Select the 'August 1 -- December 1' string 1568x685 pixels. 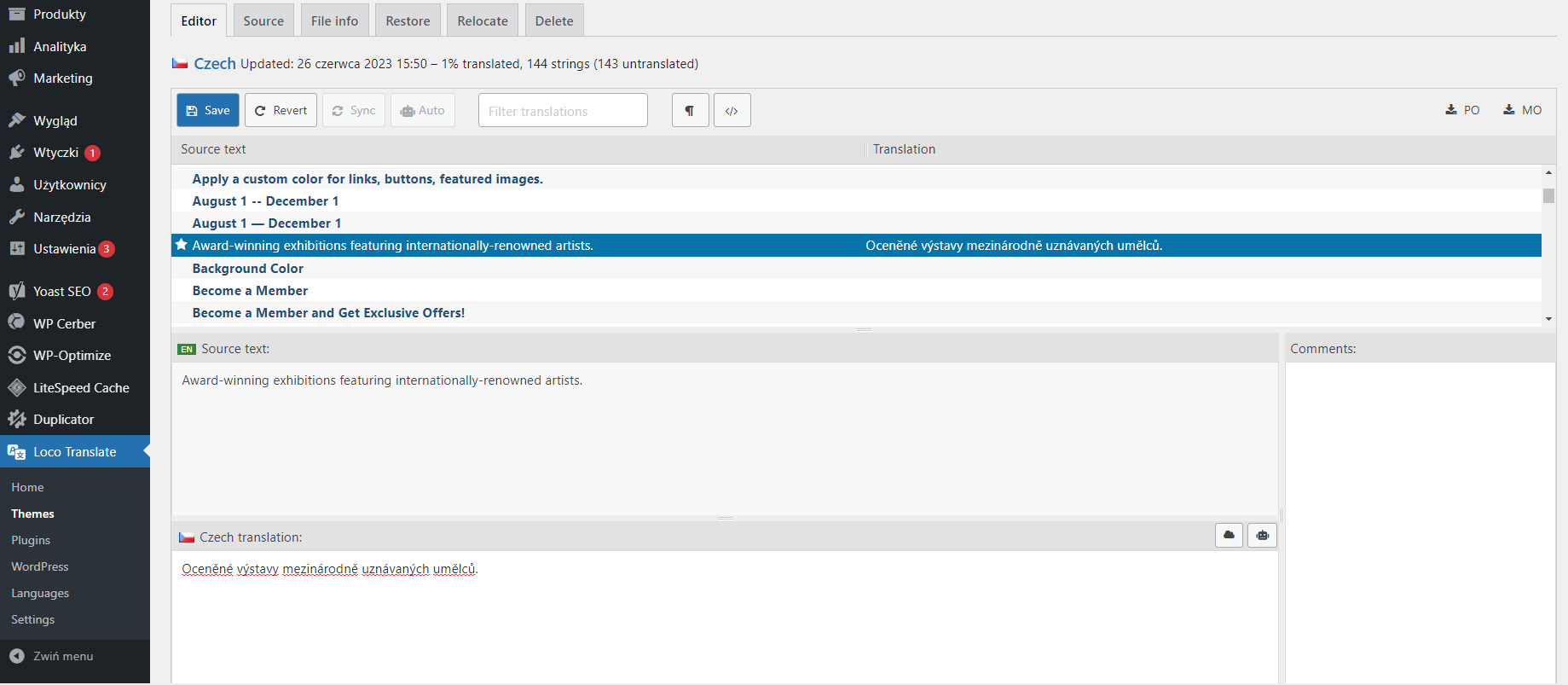coord(856,200)
